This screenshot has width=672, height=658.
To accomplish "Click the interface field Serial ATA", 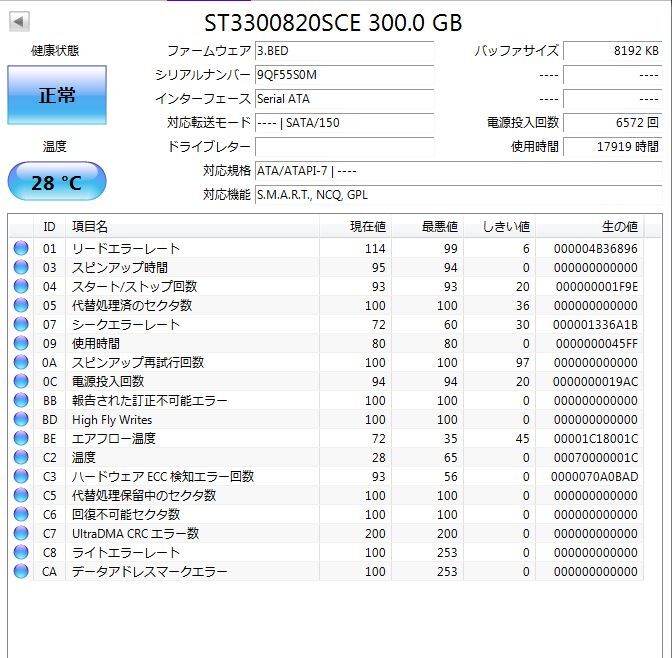I will click(345, 99).
